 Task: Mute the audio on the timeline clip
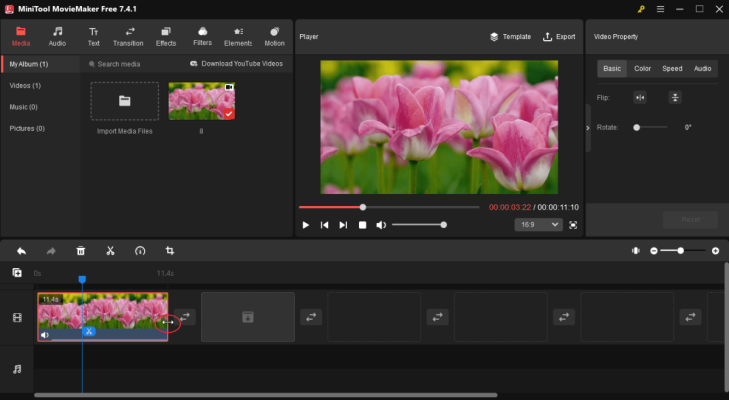click(45, 335)
